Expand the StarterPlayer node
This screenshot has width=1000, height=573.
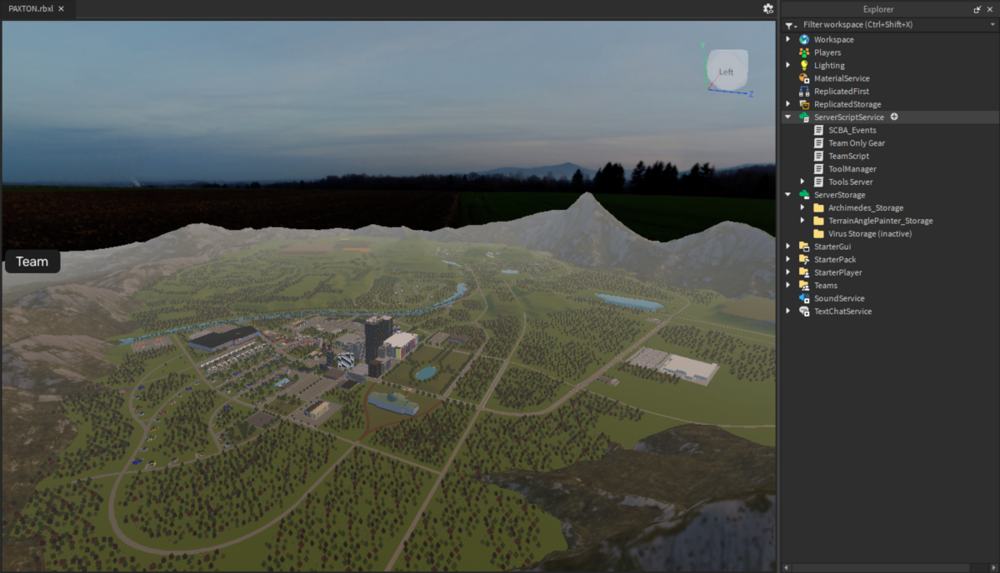click(788, 272)
